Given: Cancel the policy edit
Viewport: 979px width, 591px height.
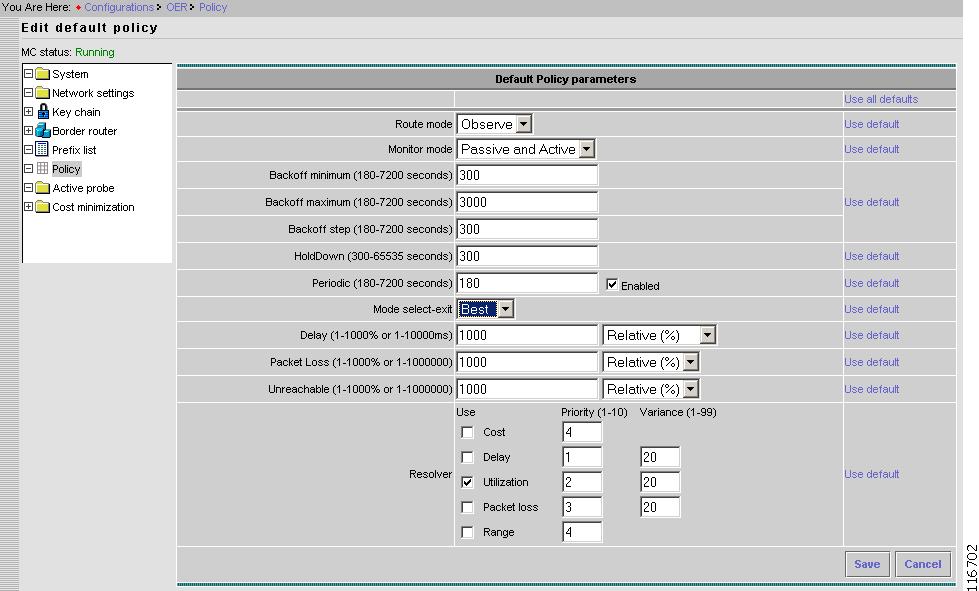Looking at the screenshot, I should click(923, 564).
